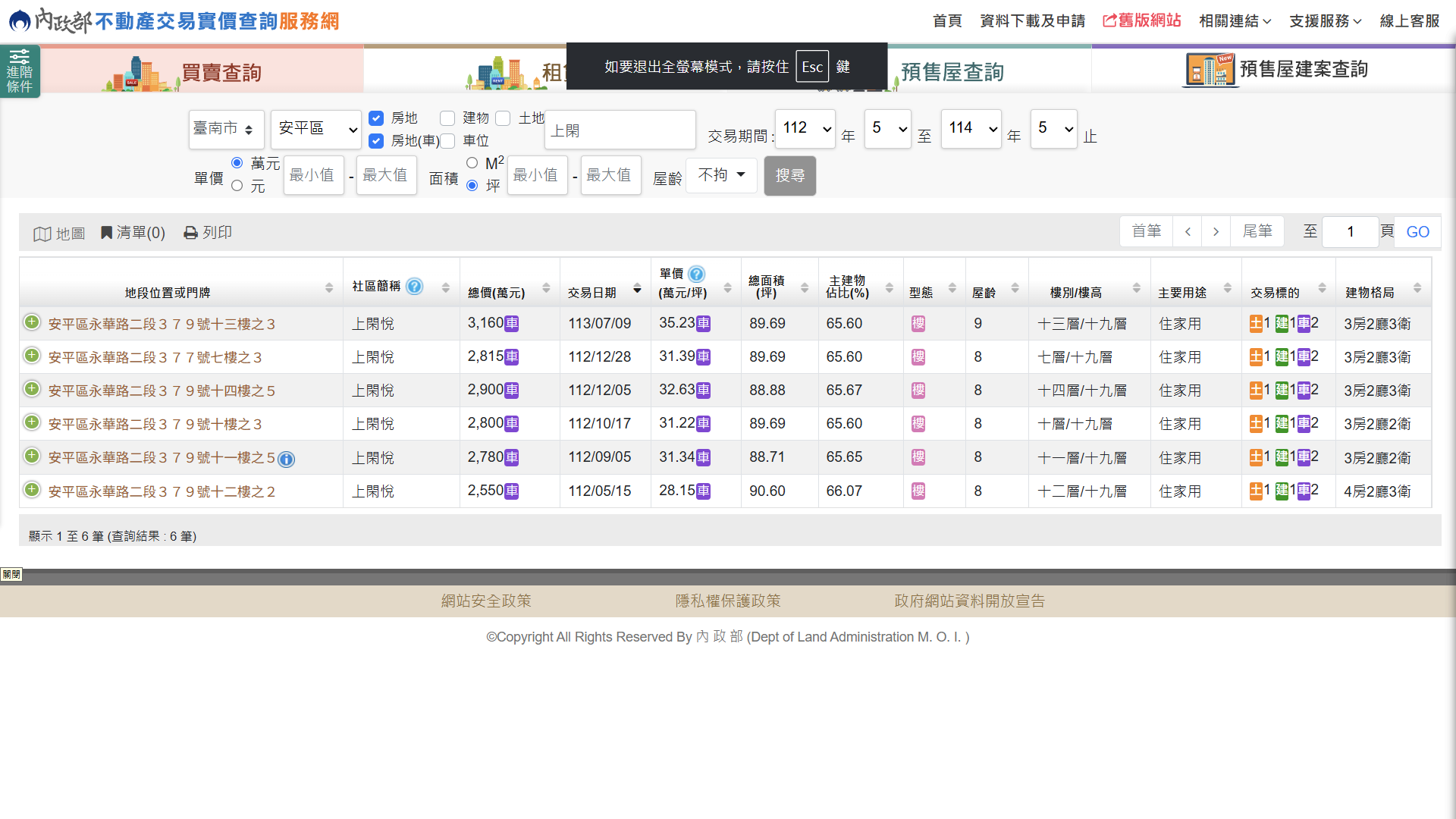Click the 上閑 keyword input field
This screenshot has height=819, width=1456.
click(620, 130)
